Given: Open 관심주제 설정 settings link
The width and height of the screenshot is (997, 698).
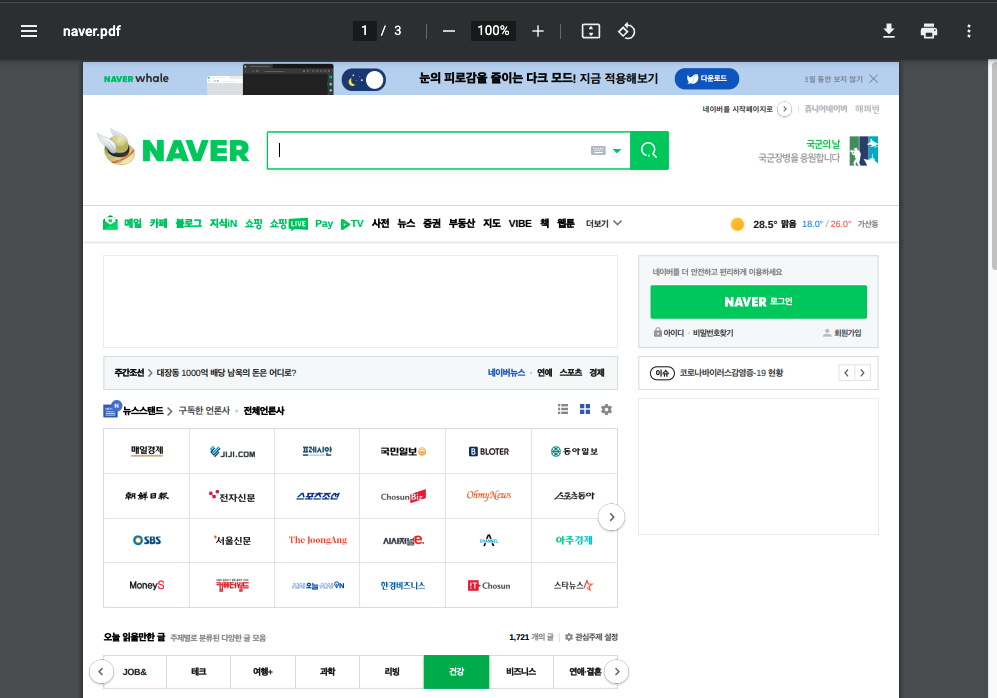Looking at the screenshot, I should click(591, 637).
